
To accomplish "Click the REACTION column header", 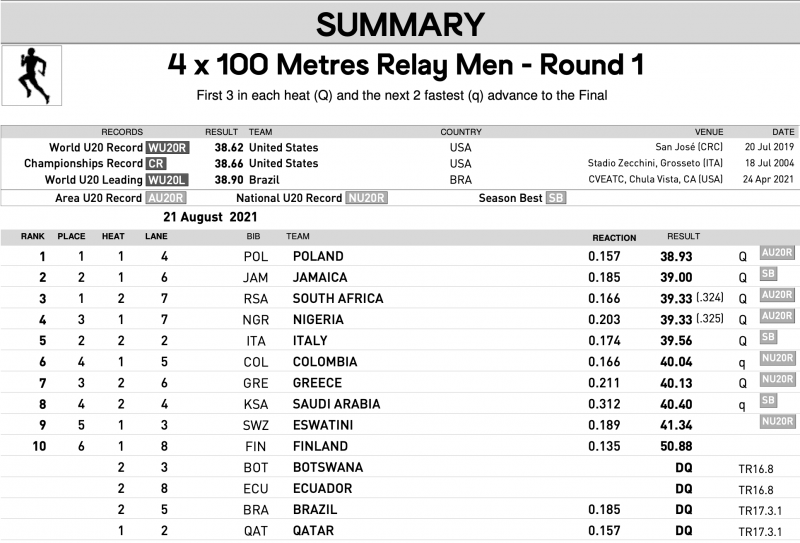I will pos(613,237).
